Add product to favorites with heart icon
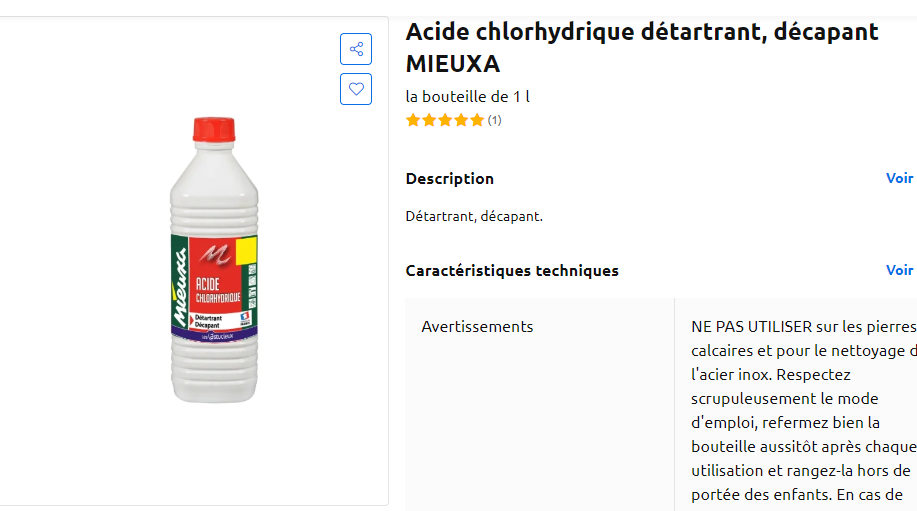The image size is (917, 511). coord(356,89)
